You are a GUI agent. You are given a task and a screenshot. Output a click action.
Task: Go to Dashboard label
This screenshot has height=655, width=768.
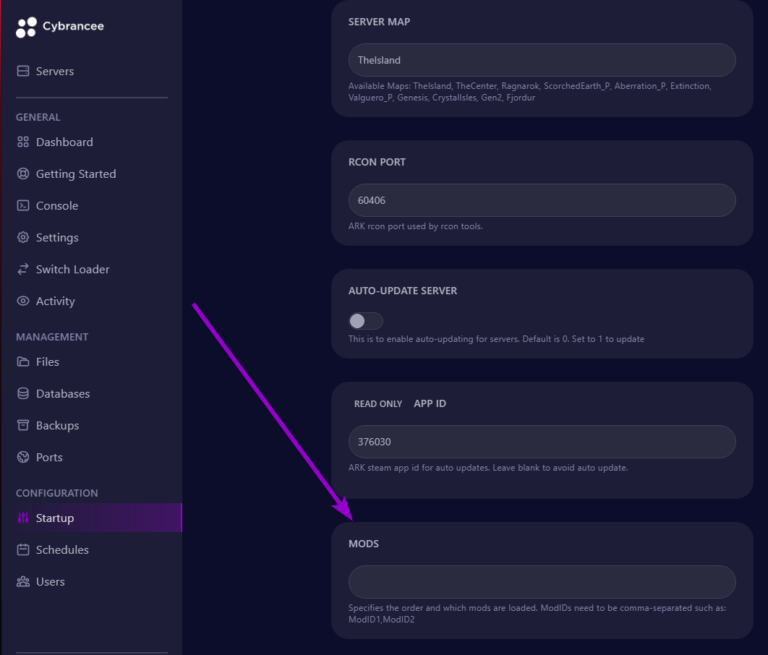click(64, 142)
